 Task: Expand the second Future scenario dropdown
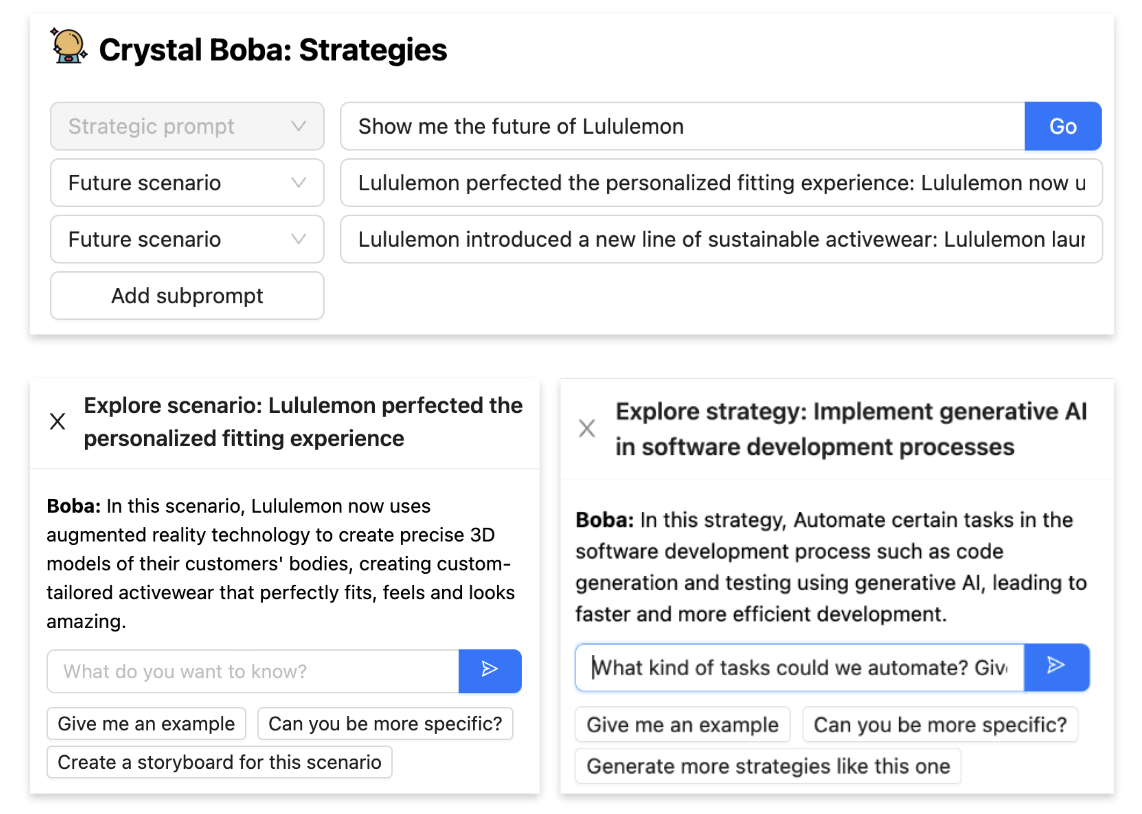pyautogui.click(x=187, y=240)
